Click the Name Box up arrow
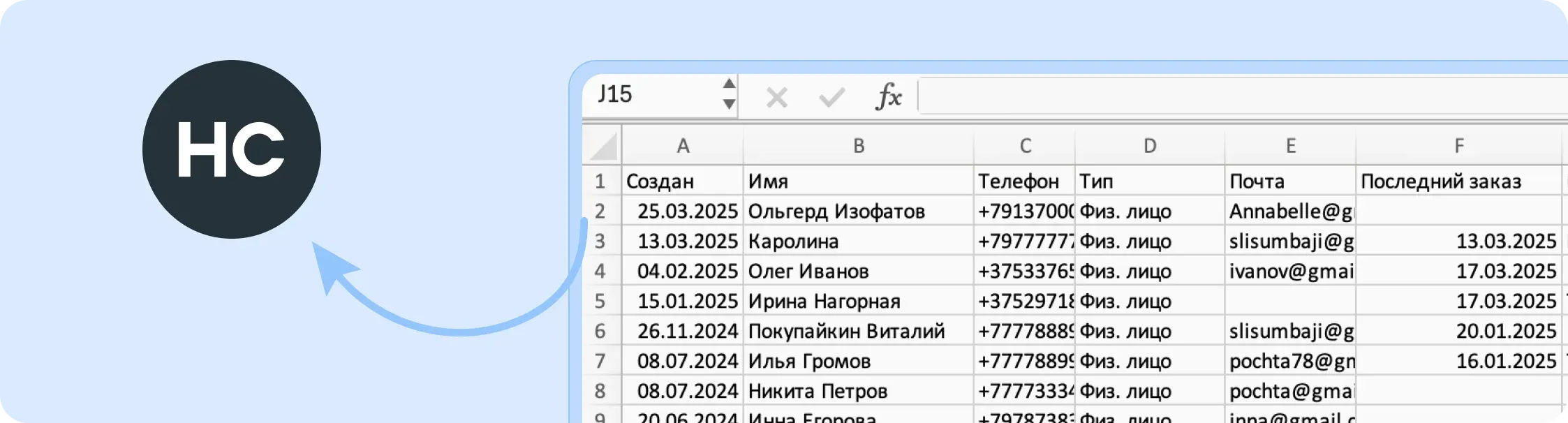Image resolution: width=1568 pixels, height=423 pixels. click(x=729, y=85)
